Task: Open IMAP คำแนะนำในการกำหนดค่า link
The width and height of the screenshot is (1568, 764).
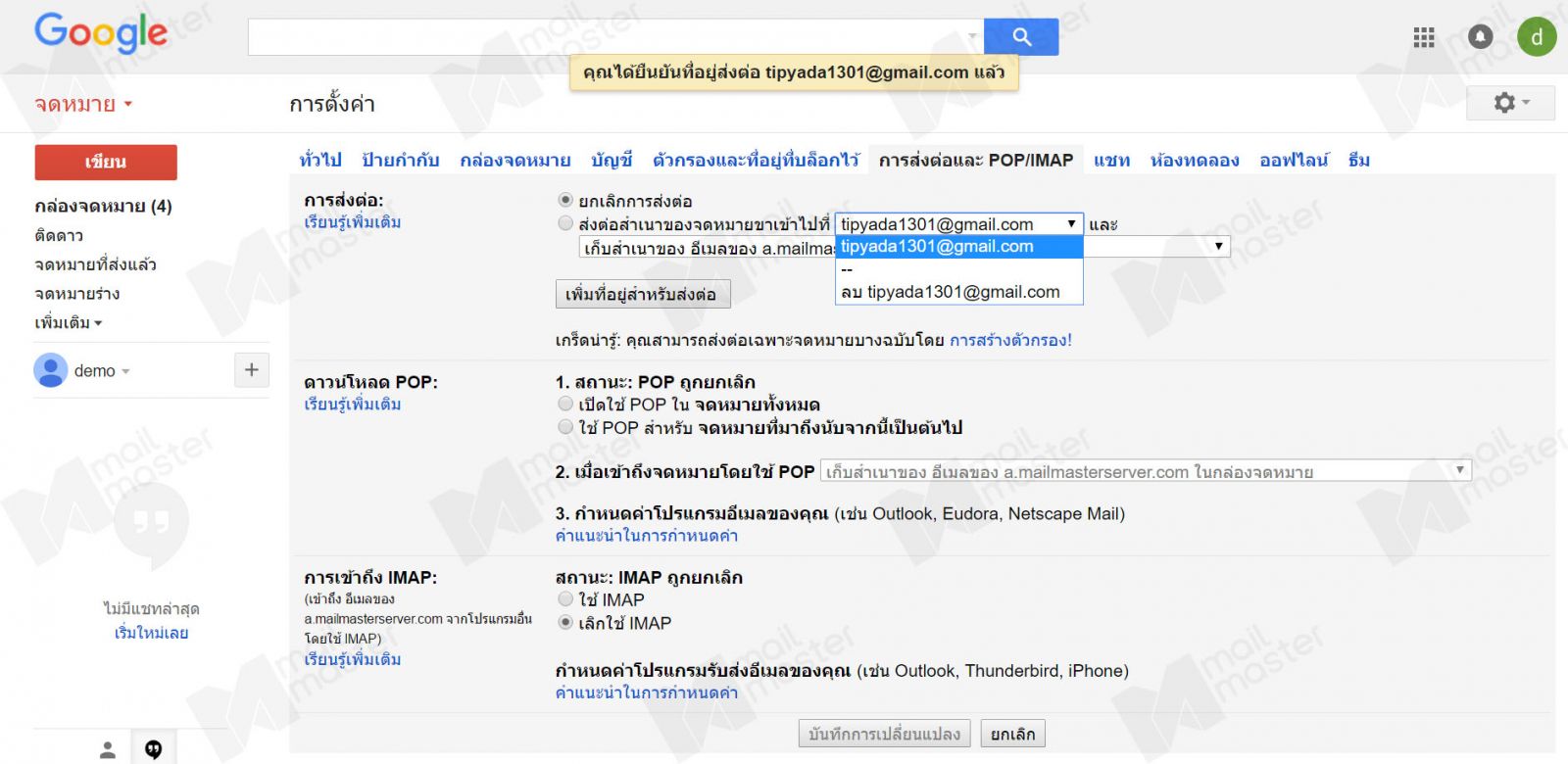Action: tap(647, 692)
